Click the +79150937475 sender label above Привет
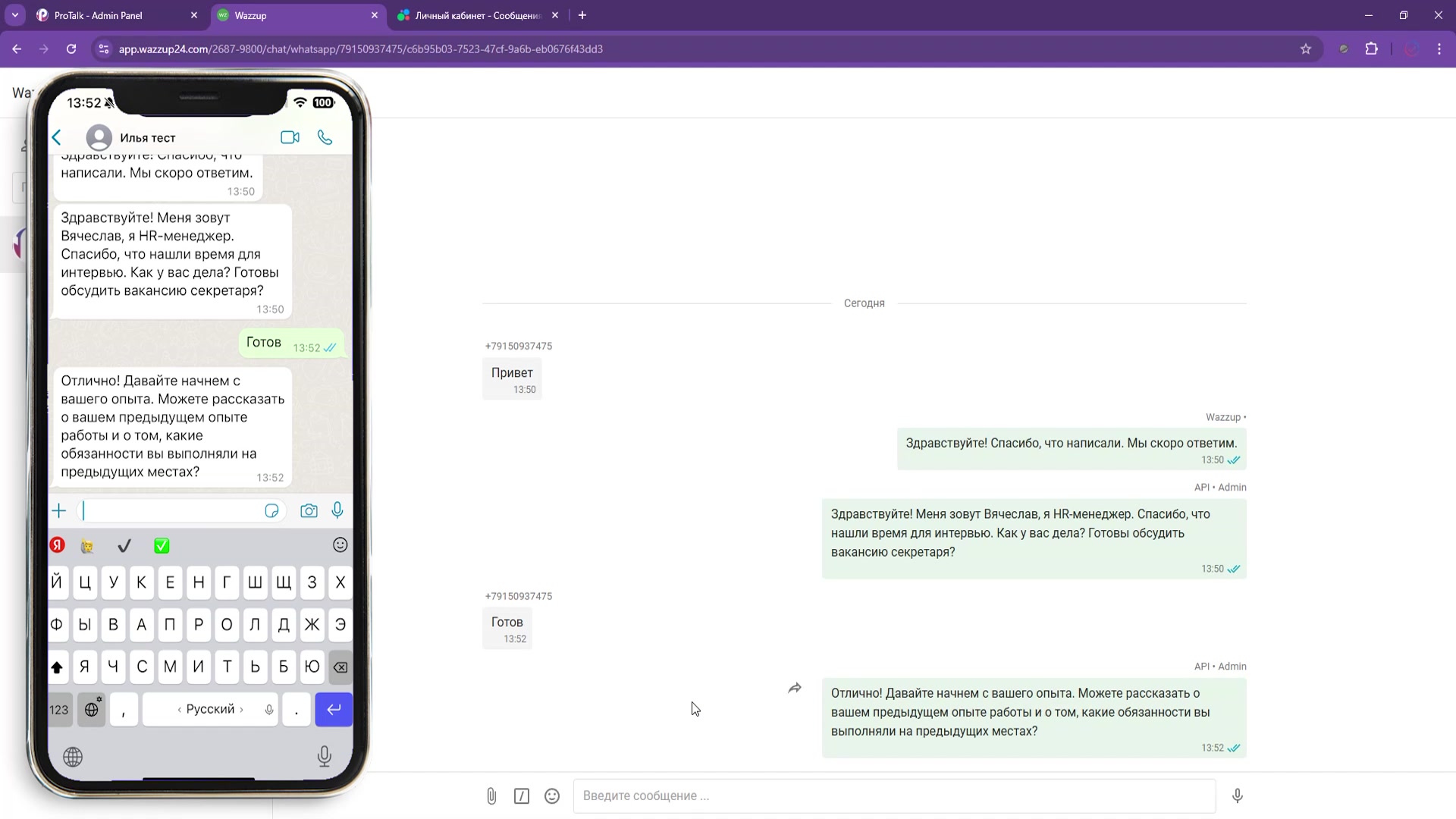This screenshot has height=819, width=1456. [519, 346]
